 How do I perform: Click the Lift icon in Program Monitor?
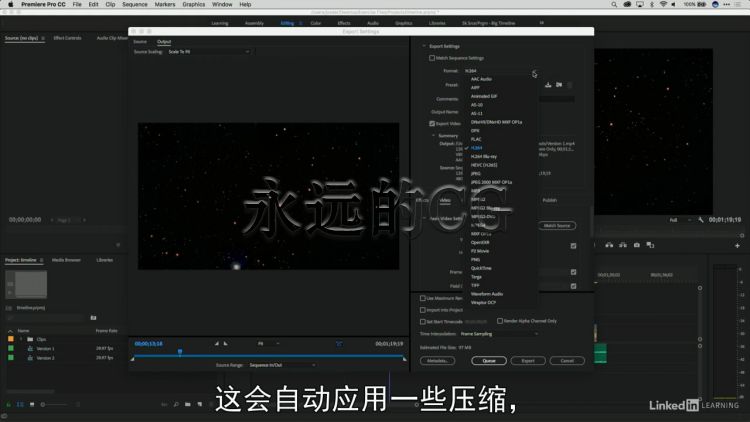point(609,245)
